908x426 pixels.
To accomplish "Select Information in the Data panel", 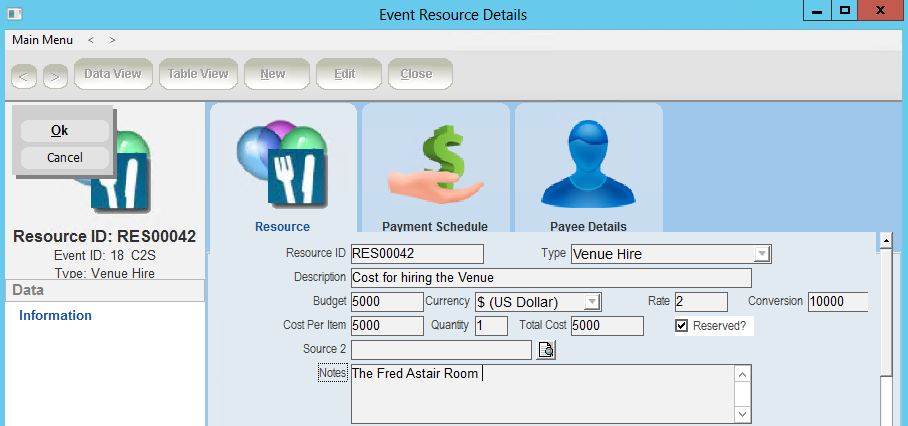I will (56, 316).
